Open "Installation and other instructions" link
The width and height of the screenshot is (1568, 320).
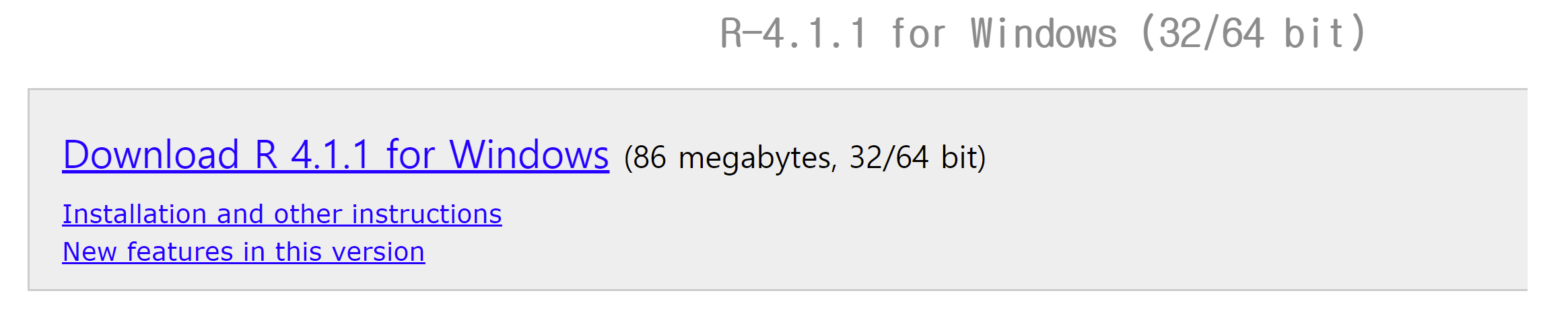click(281, 214)
